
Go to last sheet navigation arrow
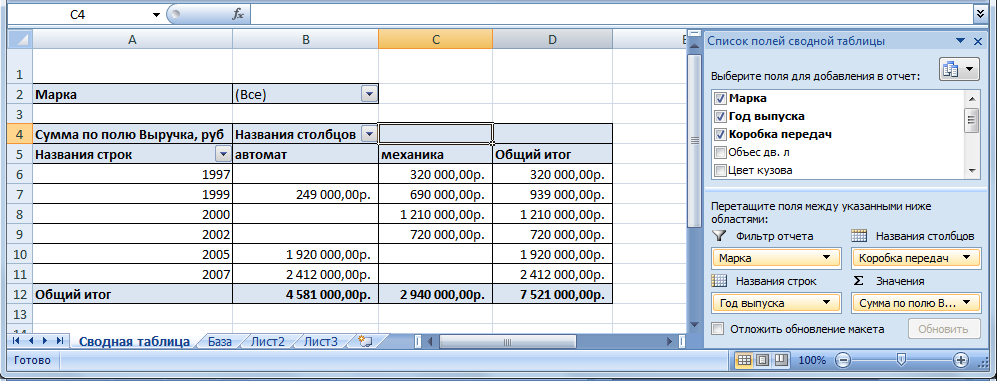[60, 342]
